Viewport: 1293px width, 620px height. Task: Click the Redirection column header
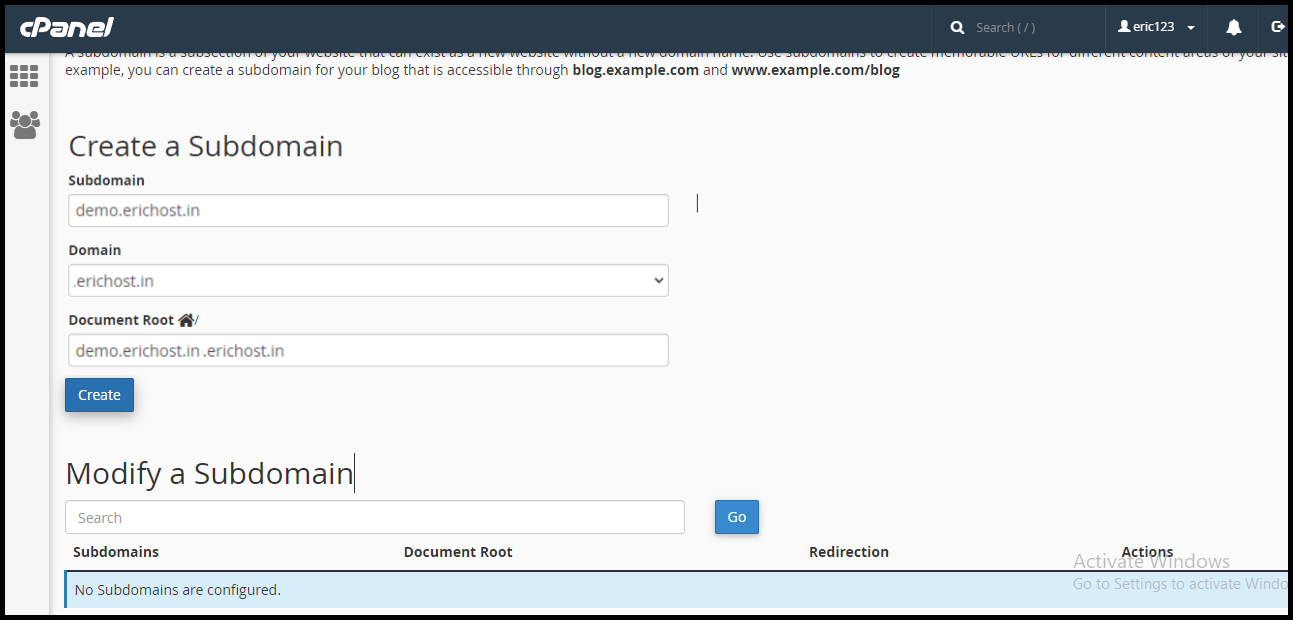pos(848,552)
